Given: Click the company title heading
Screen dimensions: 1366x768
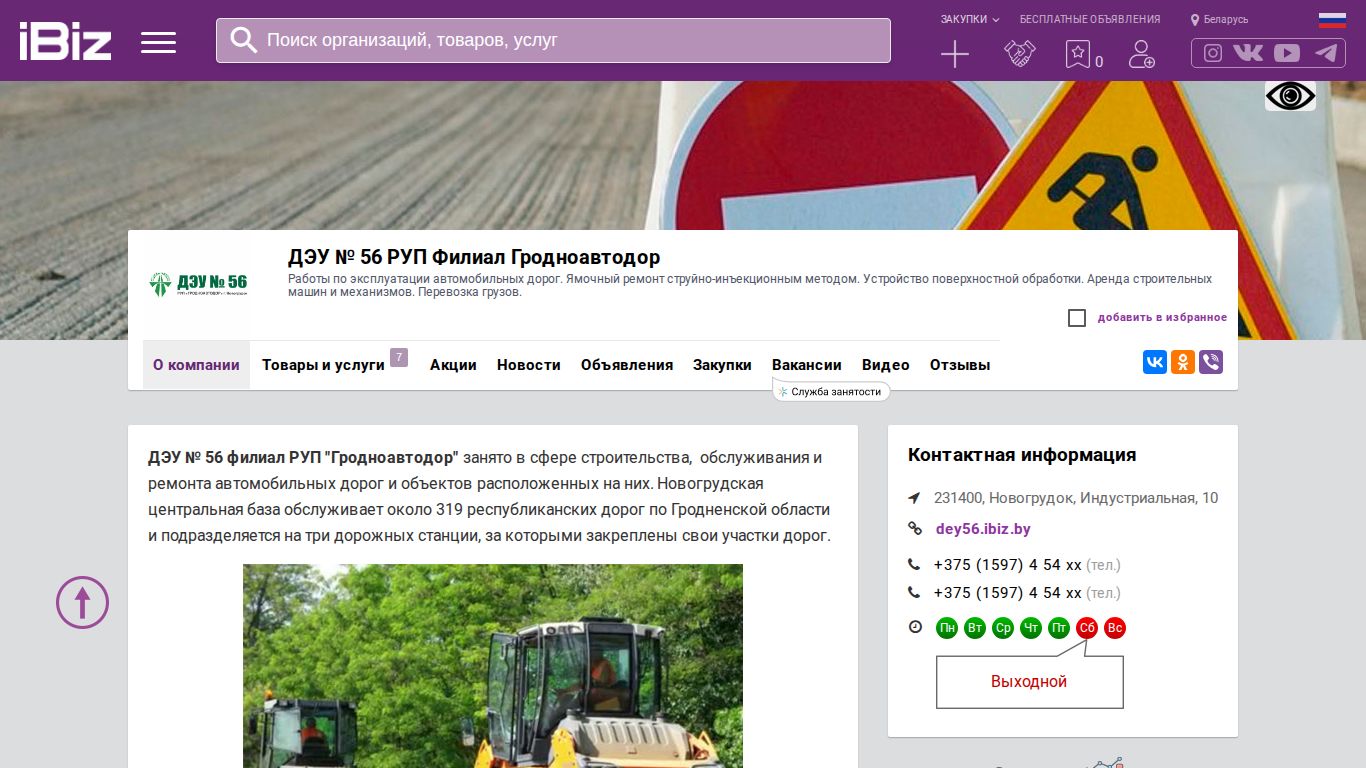Looking at the screenshot, I should coord(474,257).
